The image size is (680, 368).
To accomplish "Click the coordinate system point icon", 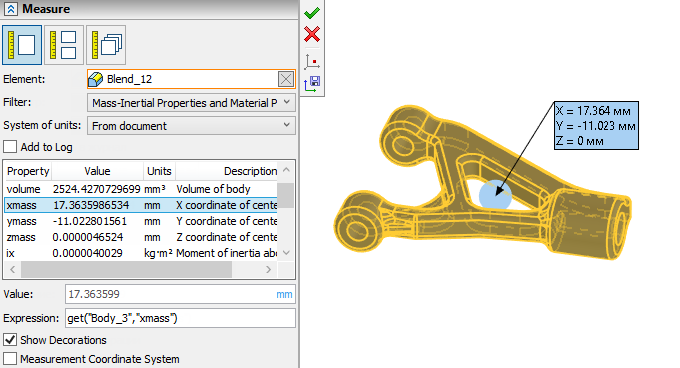I will (312, 62).
